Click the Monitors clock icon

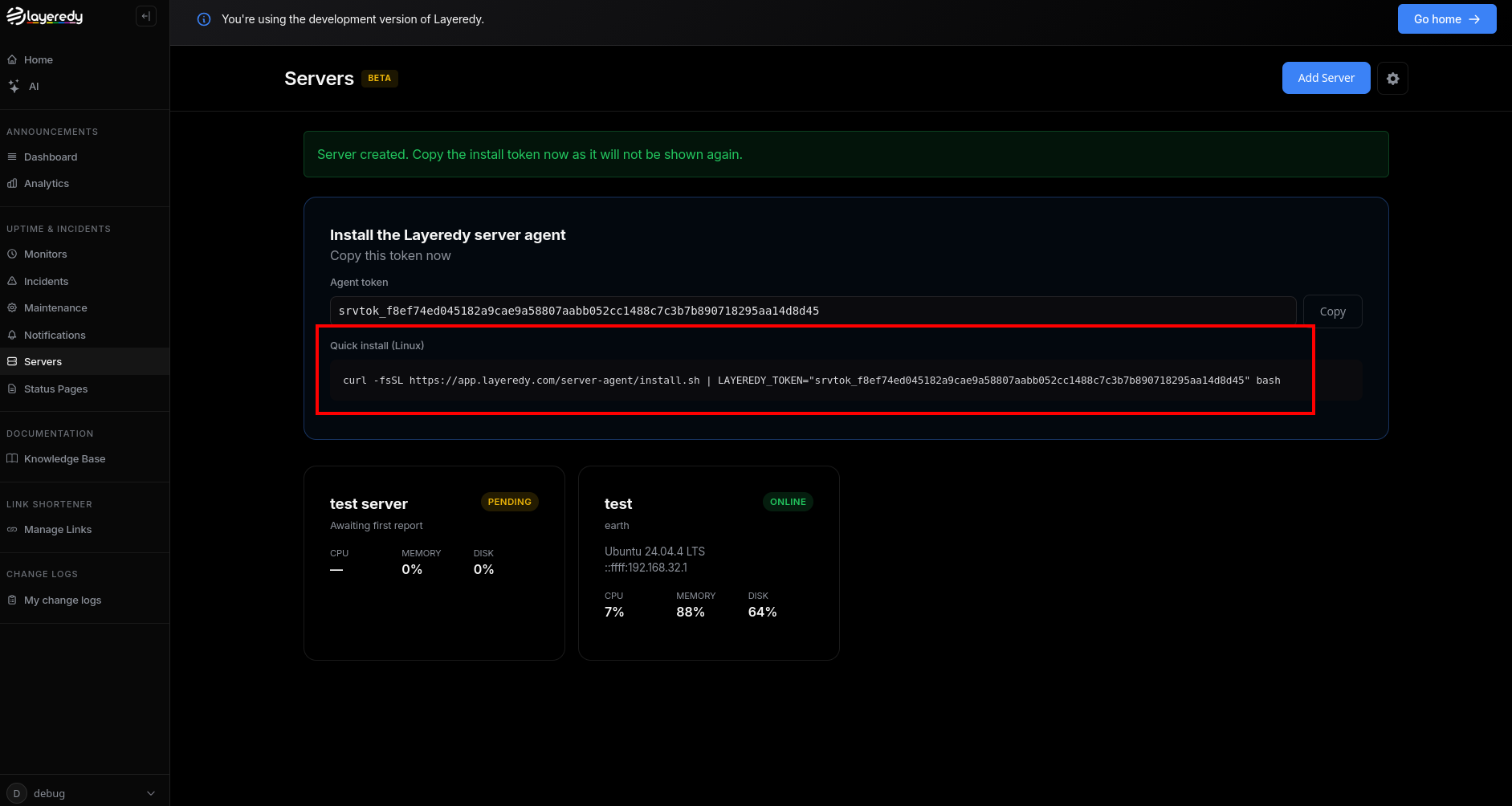[12, 254]
